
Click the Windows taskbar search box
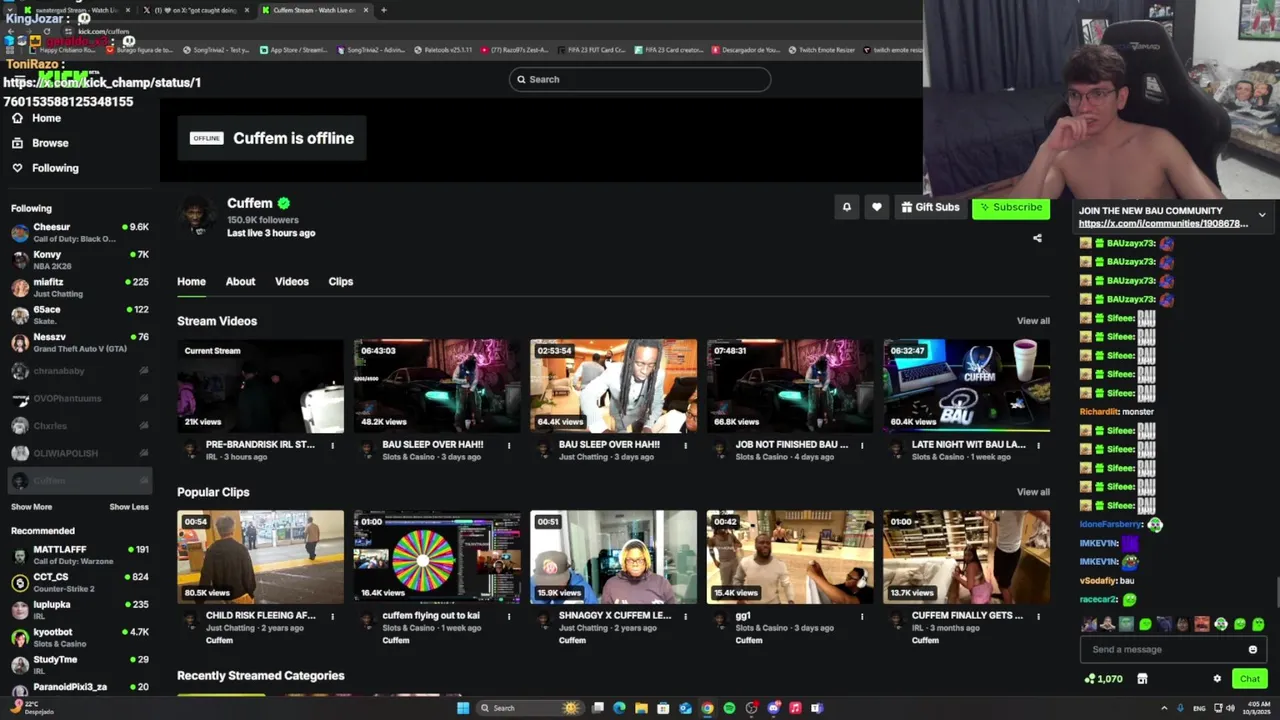tap(530, 708)
